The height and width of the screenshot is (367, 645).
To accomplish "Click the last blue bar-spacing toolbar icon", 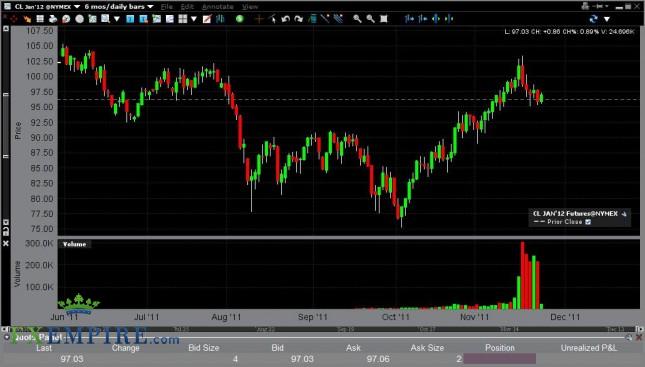I will tap(449, 19).
